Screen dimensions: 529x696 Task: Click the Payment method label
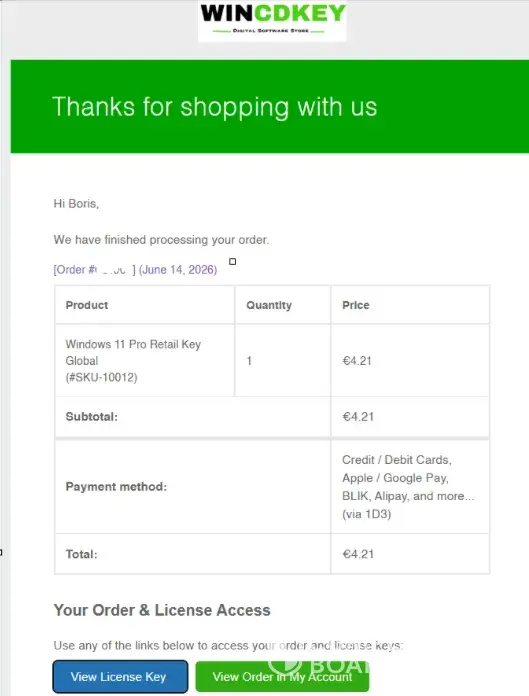pyautogui.click(x=116, y=486)
